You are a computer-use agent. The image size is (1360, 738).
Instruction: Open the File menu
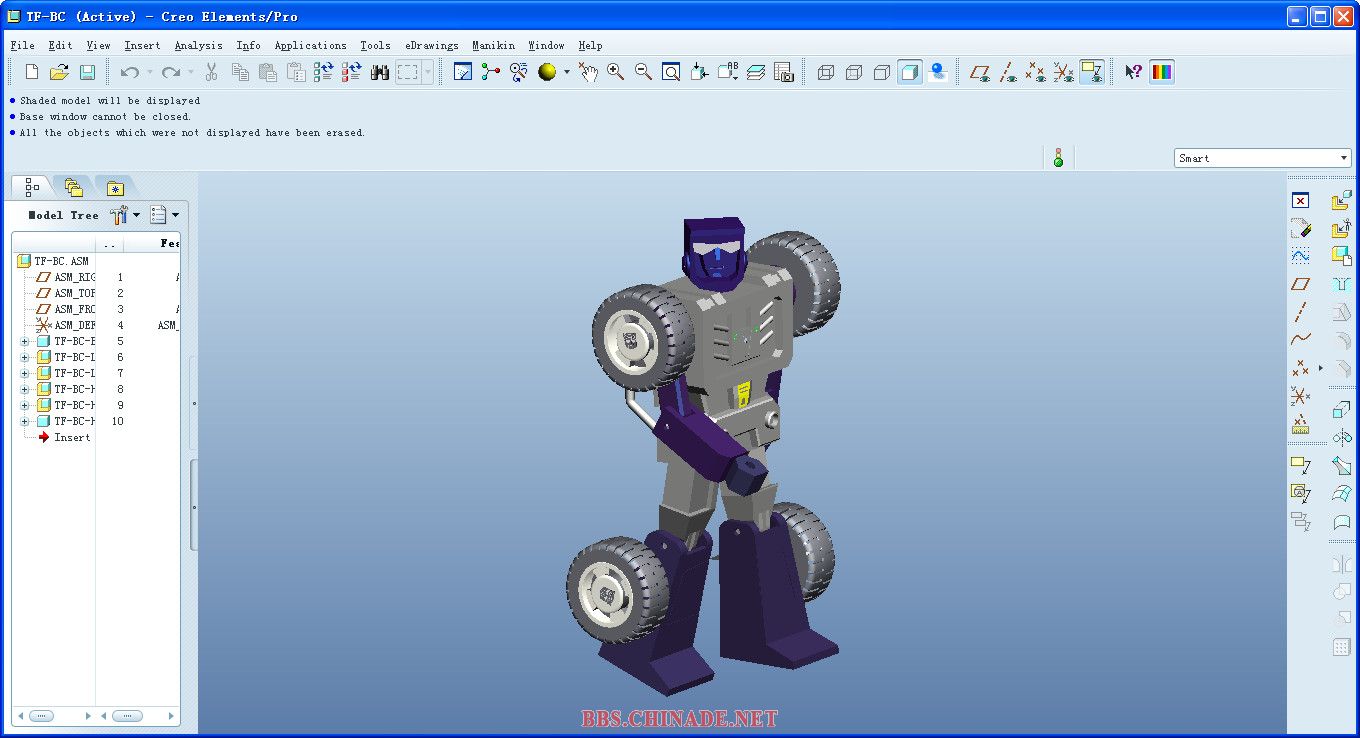22,45
